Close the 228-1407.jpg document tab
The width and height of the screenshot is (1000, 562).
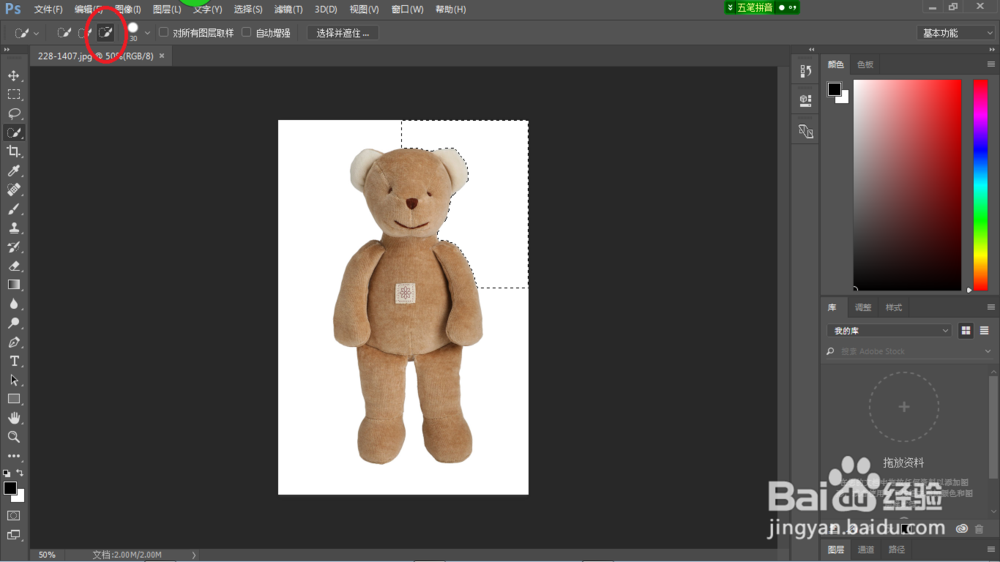click(162, 56)
